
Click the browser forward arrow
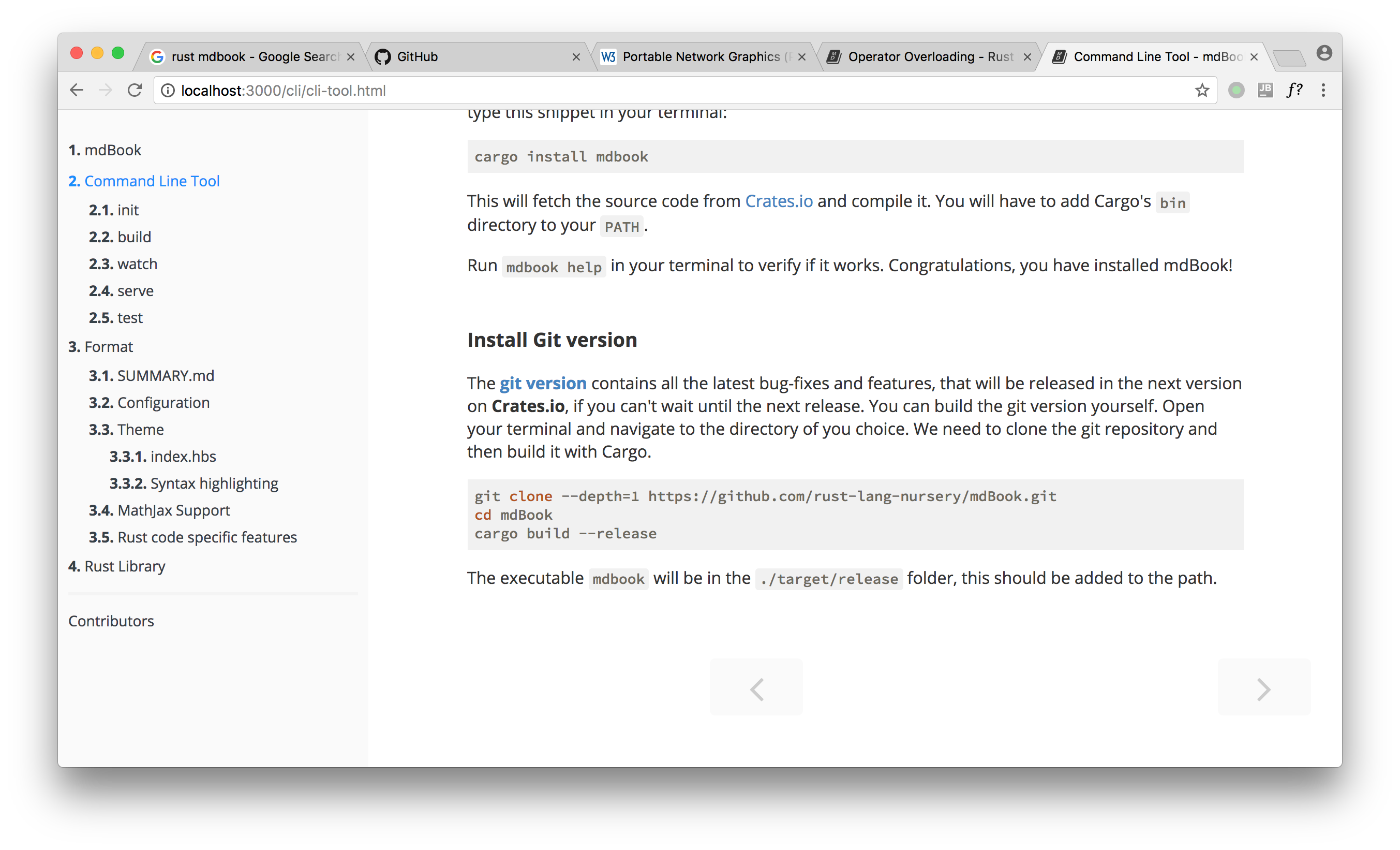click(106, 90)
